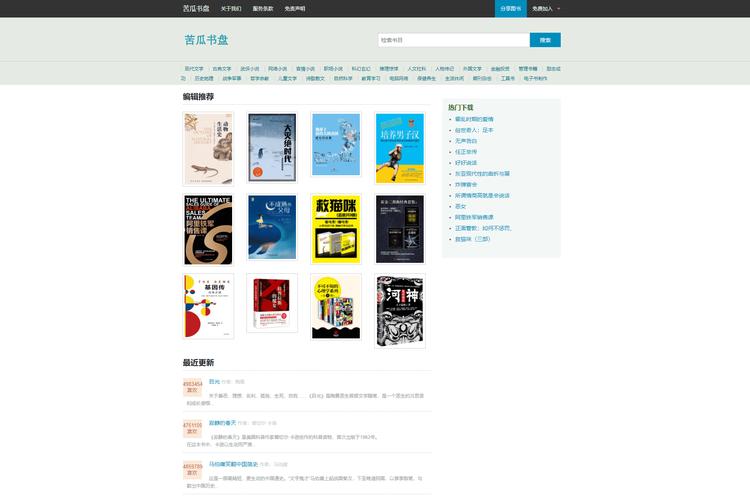This screenshot has width=750, height=500.
Task: Open the 大灭绝时代 book cover
Action: tap(272, 148)
